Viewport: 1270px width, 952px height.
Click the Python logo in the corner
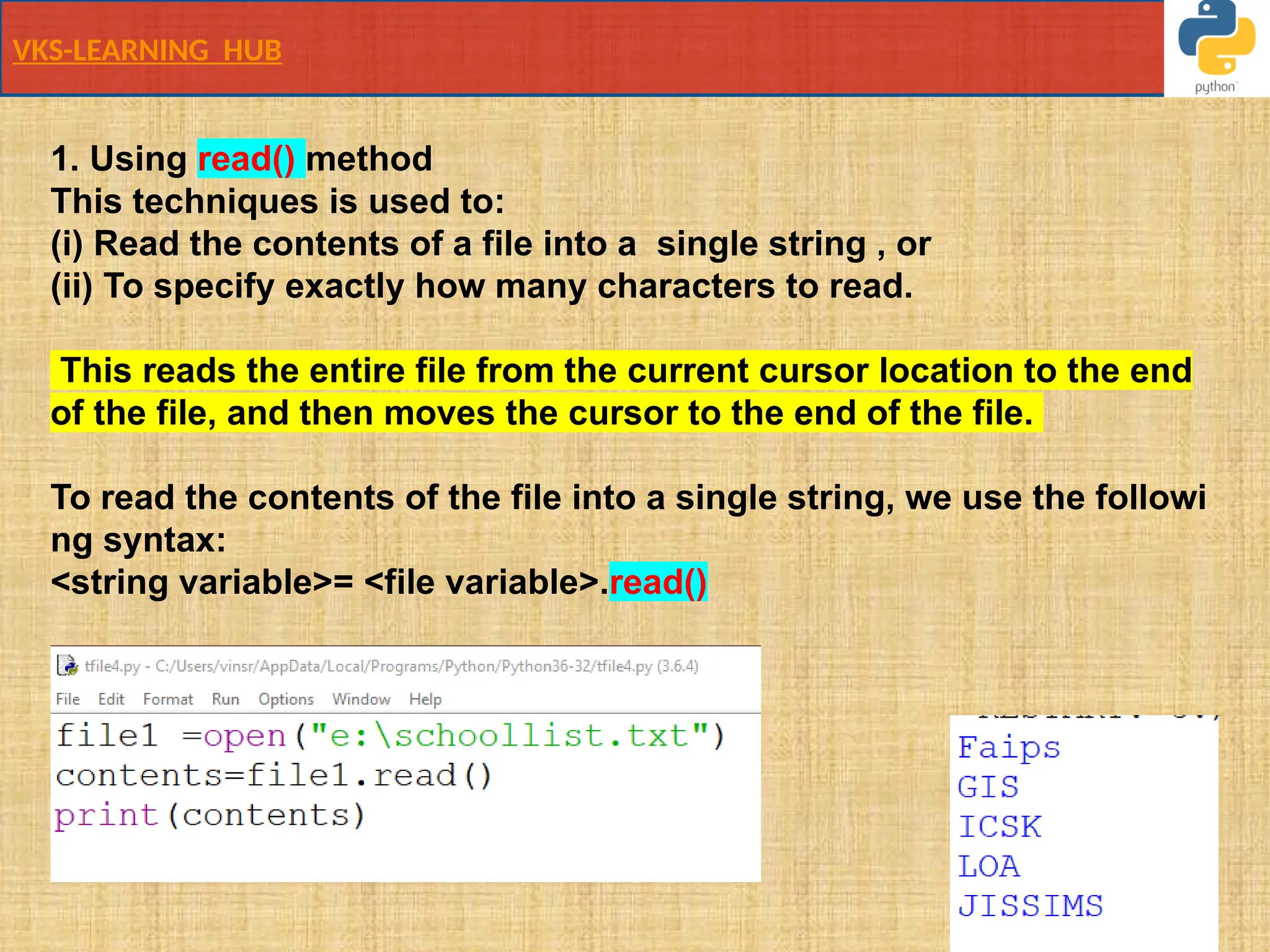[x=1217, y=47]
